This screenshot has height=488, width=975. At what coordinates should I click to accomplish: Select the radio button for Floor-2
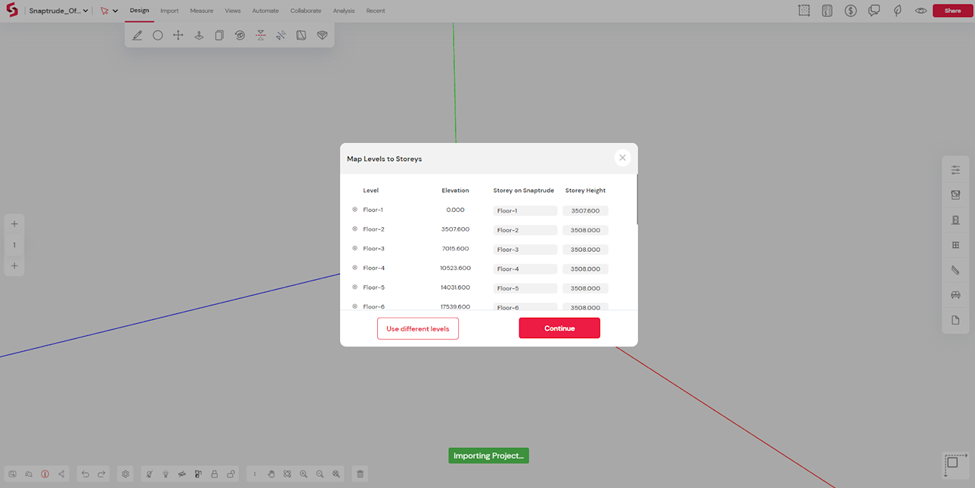[355, 229]
